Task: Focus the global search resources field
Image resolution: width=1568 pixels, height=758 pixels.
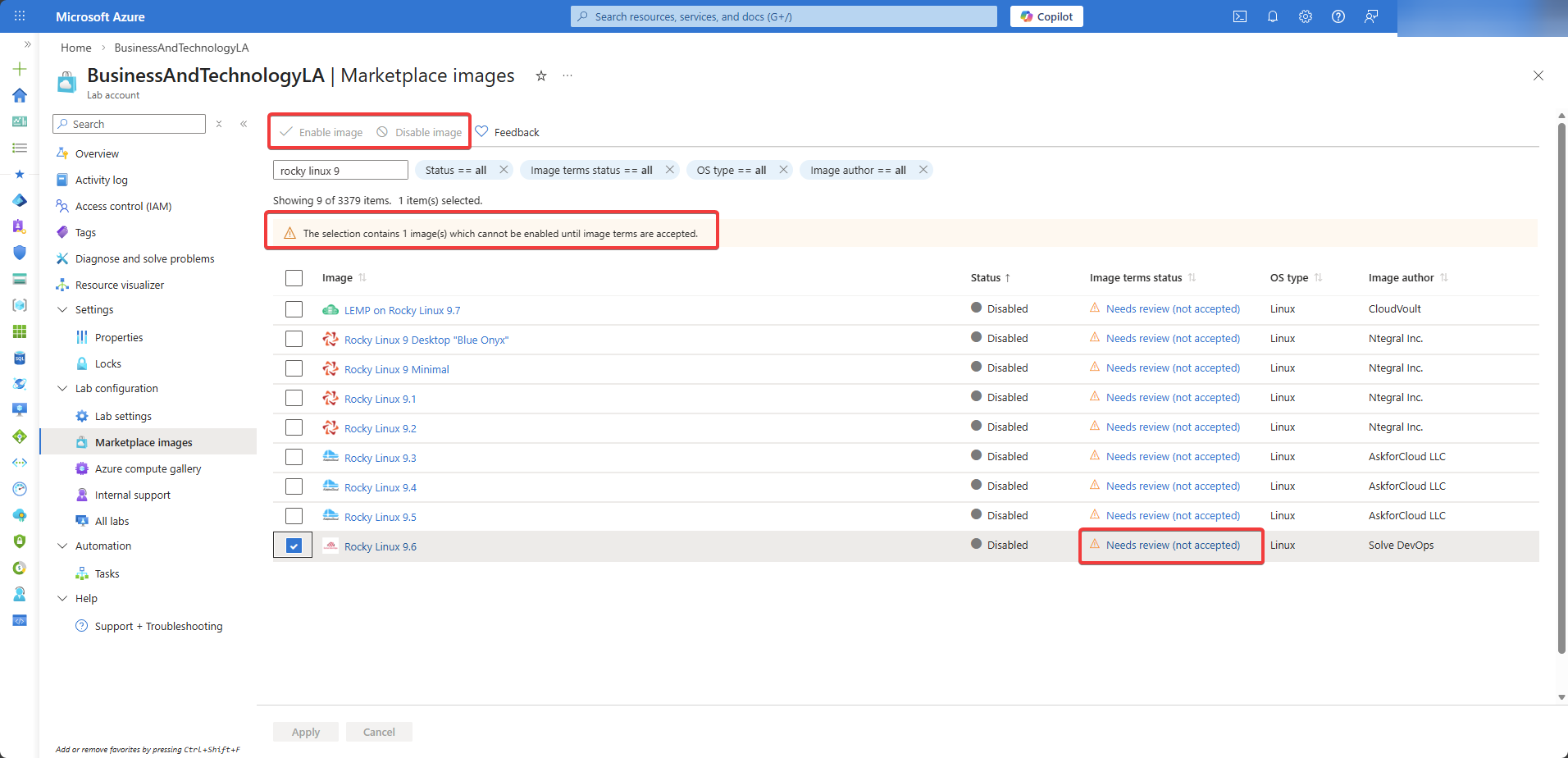Action: coord(784,16)
